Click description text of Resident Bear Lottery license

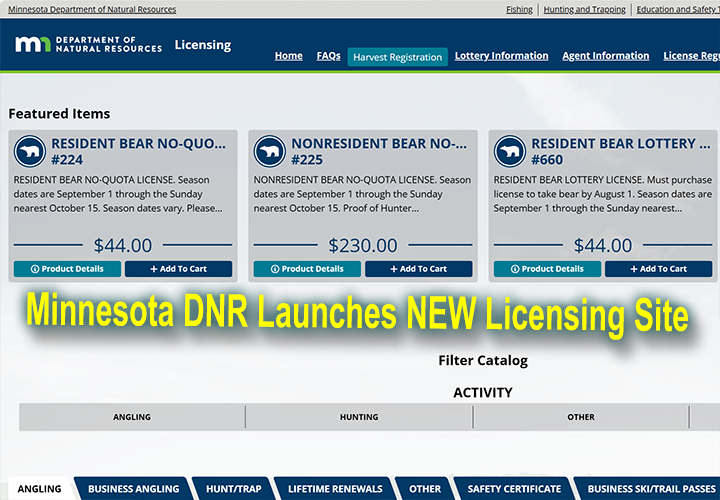coord(603,194)
